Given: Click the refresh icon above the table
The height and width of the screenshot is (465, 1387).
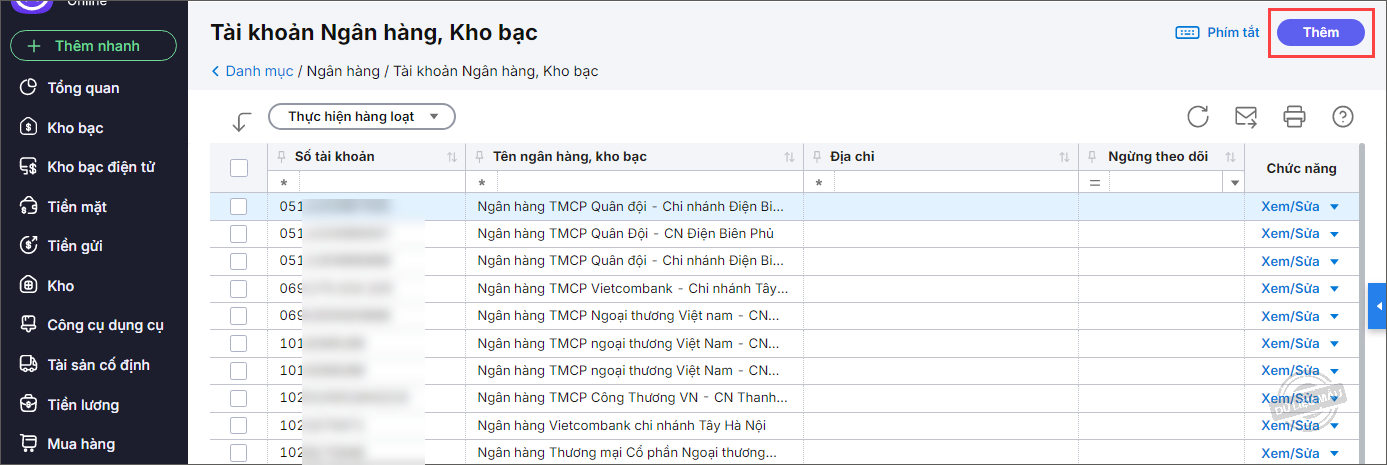Looking at the screenshot, I should 1198,117.
